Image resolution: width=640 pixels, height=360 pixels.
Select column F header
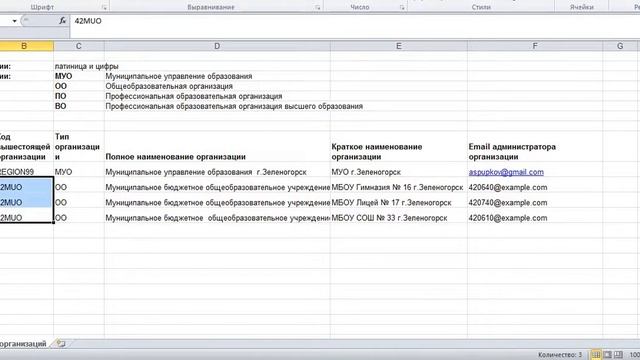pos(535,46)
